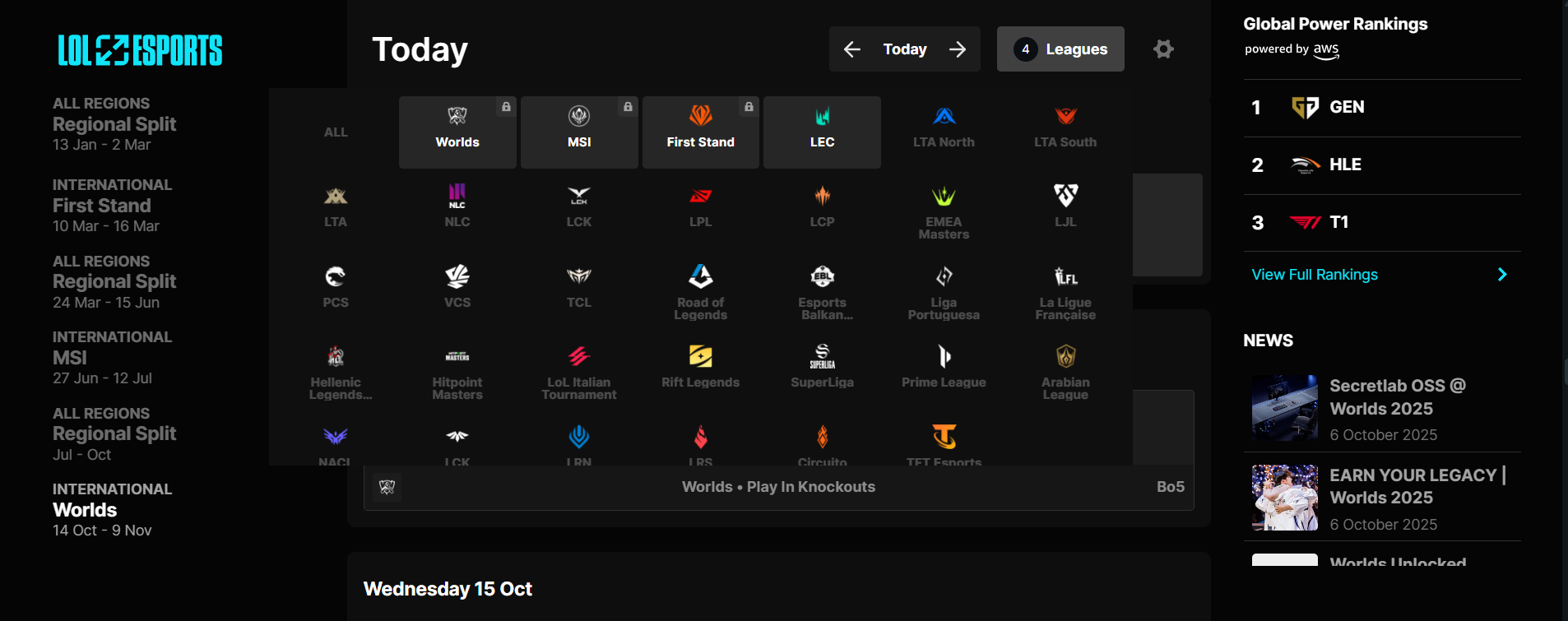Select MSI 27 Jun - 12 Jul
Image resolution: width=1568 pixels, height=621 pixels.
[x=112, y=358]
